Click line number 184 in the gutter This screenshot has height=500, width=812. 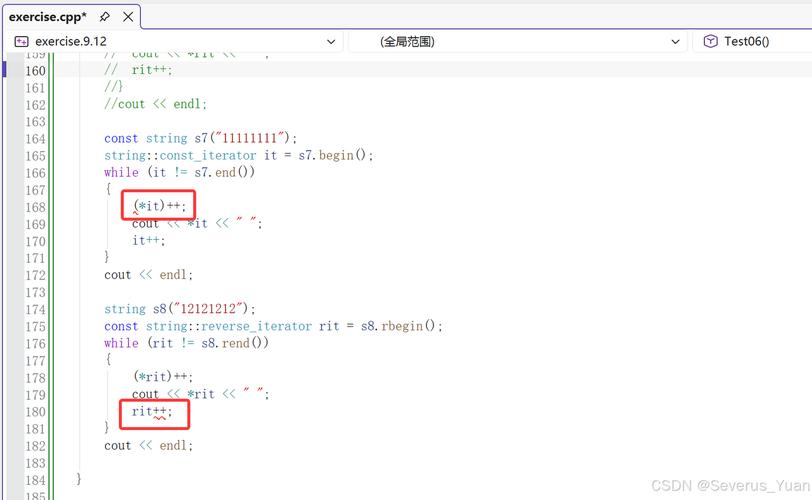point(35,480)
